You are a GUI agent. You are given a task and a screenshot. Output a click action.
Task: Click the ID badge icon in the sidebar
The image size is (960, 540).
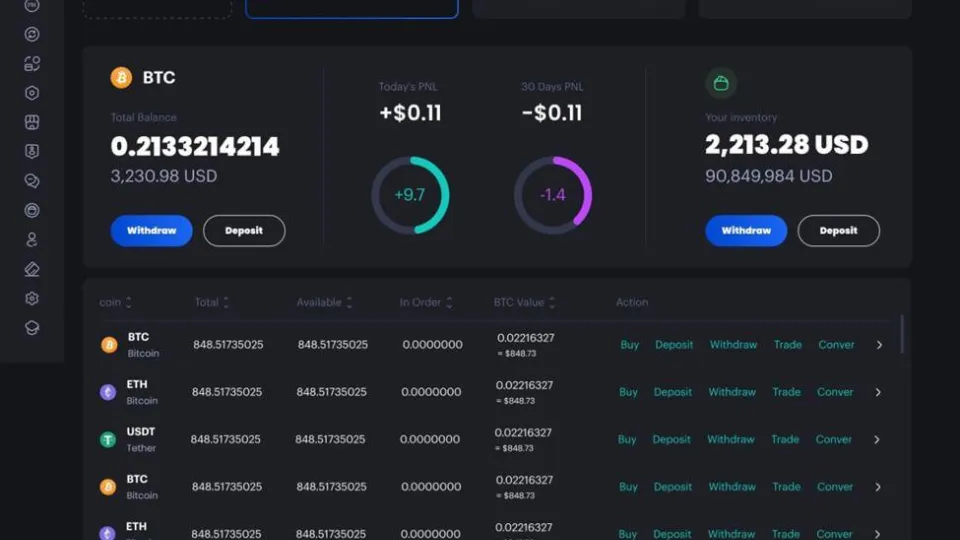coord(32,151)
